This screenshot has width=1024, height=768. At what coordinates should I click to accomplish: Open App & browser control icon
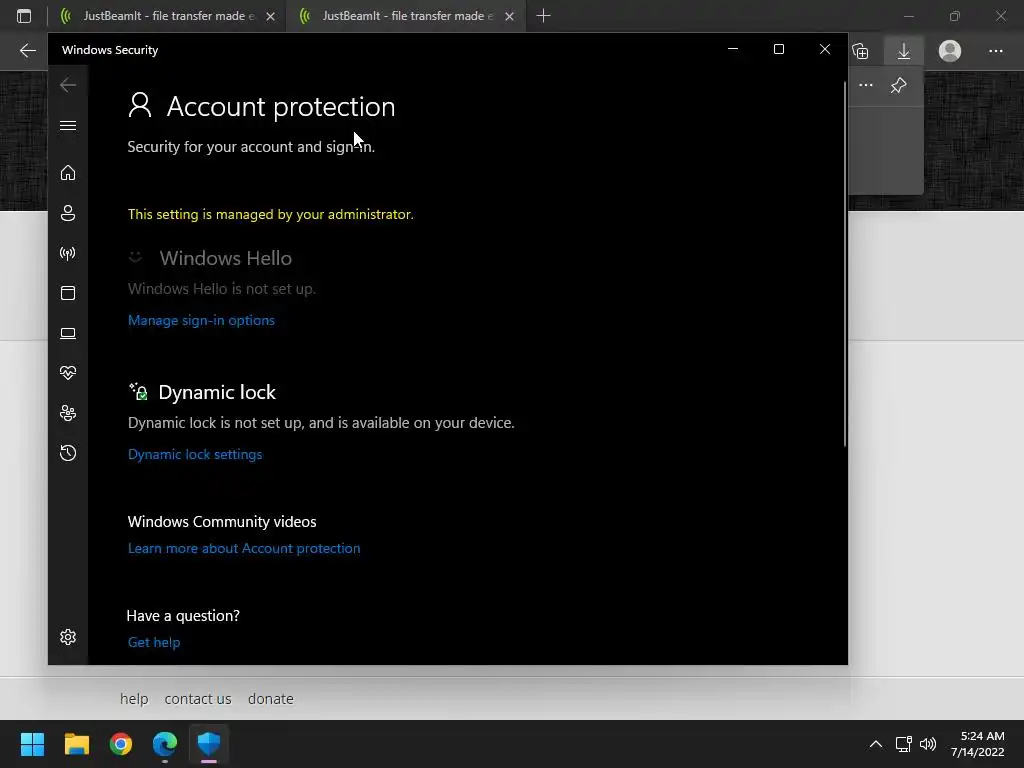68,293
